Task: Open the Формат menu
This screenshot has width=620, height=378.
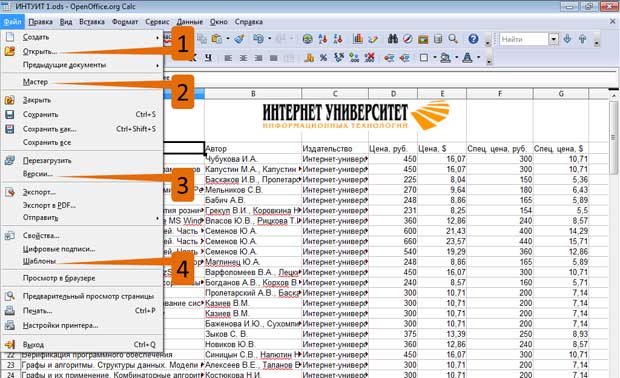Action: click(x=125, y=22)
